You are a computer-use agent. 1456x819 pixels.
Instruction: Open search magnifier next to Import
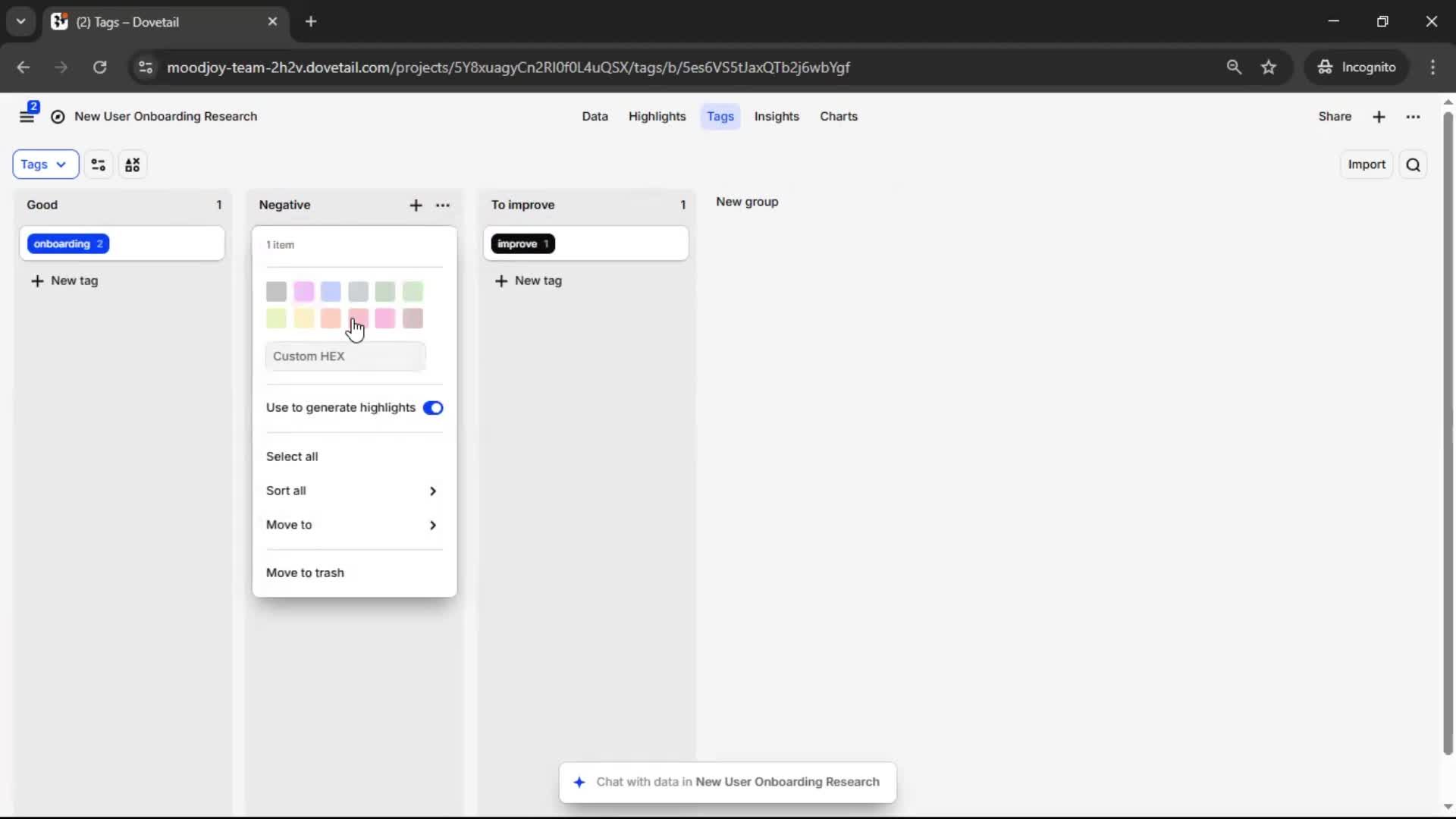coord(1413,165)
